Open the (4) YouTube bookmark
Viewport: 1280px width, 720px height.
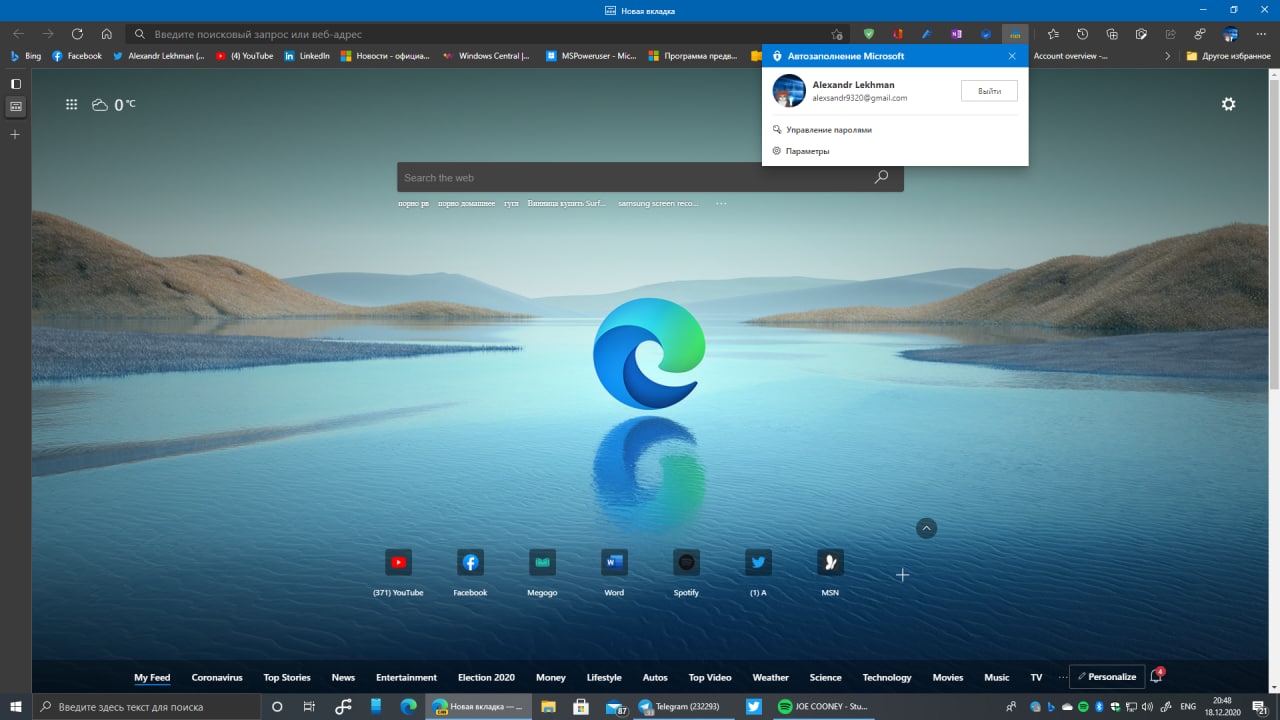[245, 56]
